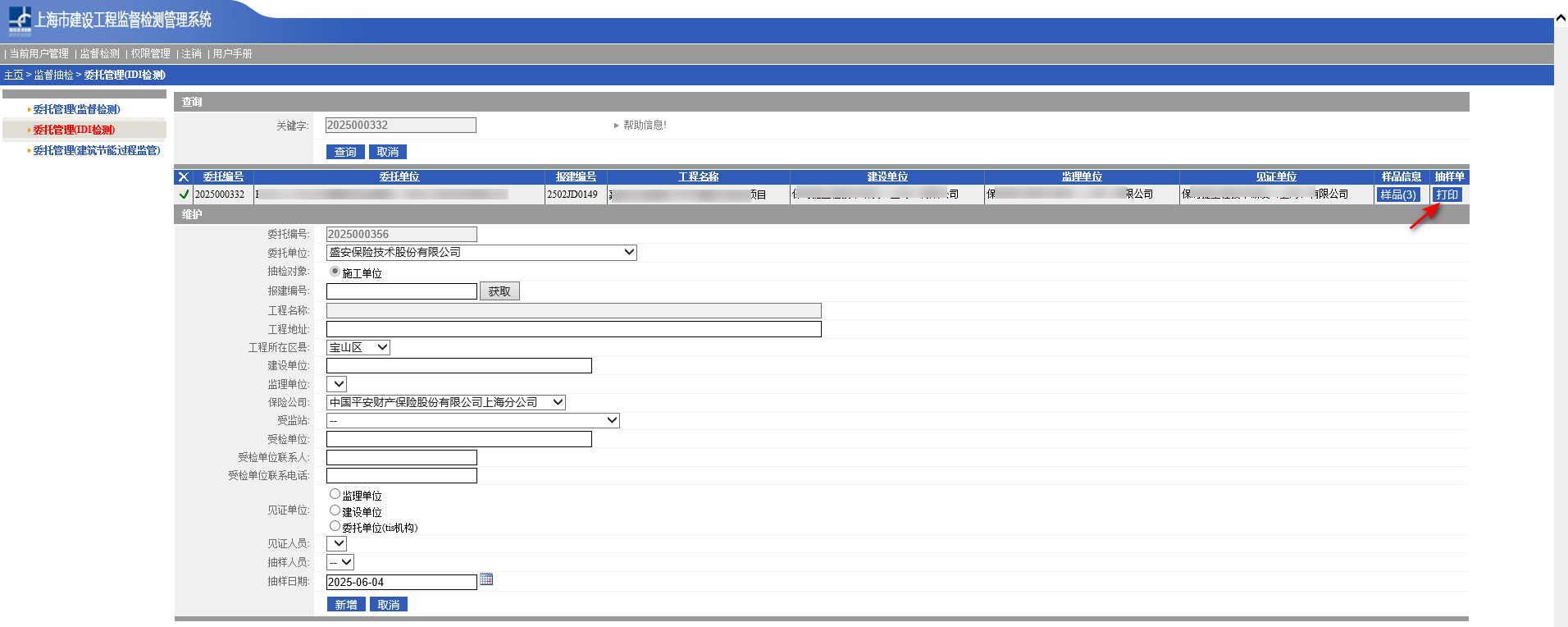
Task: Open 委托管理(监督检测) in sidebar
Action: 76,110
